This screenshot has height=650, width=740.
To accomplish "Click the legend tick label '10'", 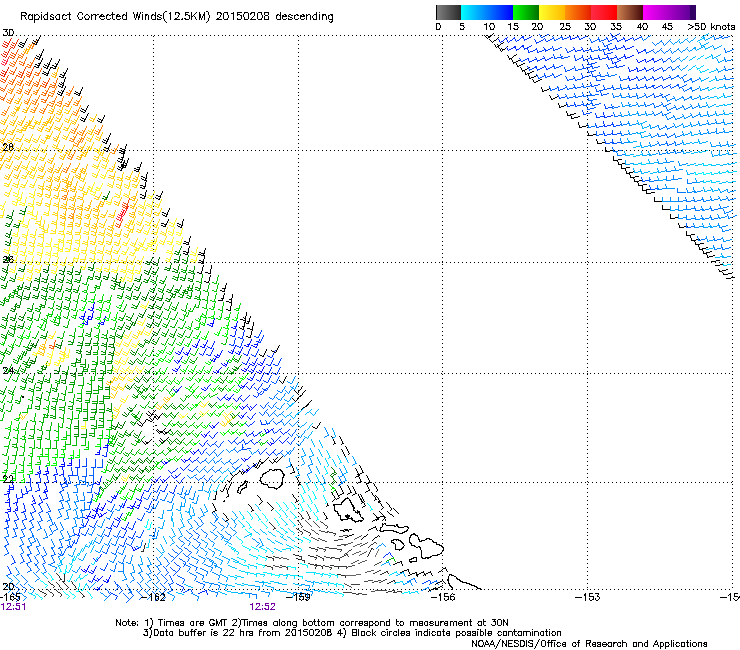I will point(489,27).
